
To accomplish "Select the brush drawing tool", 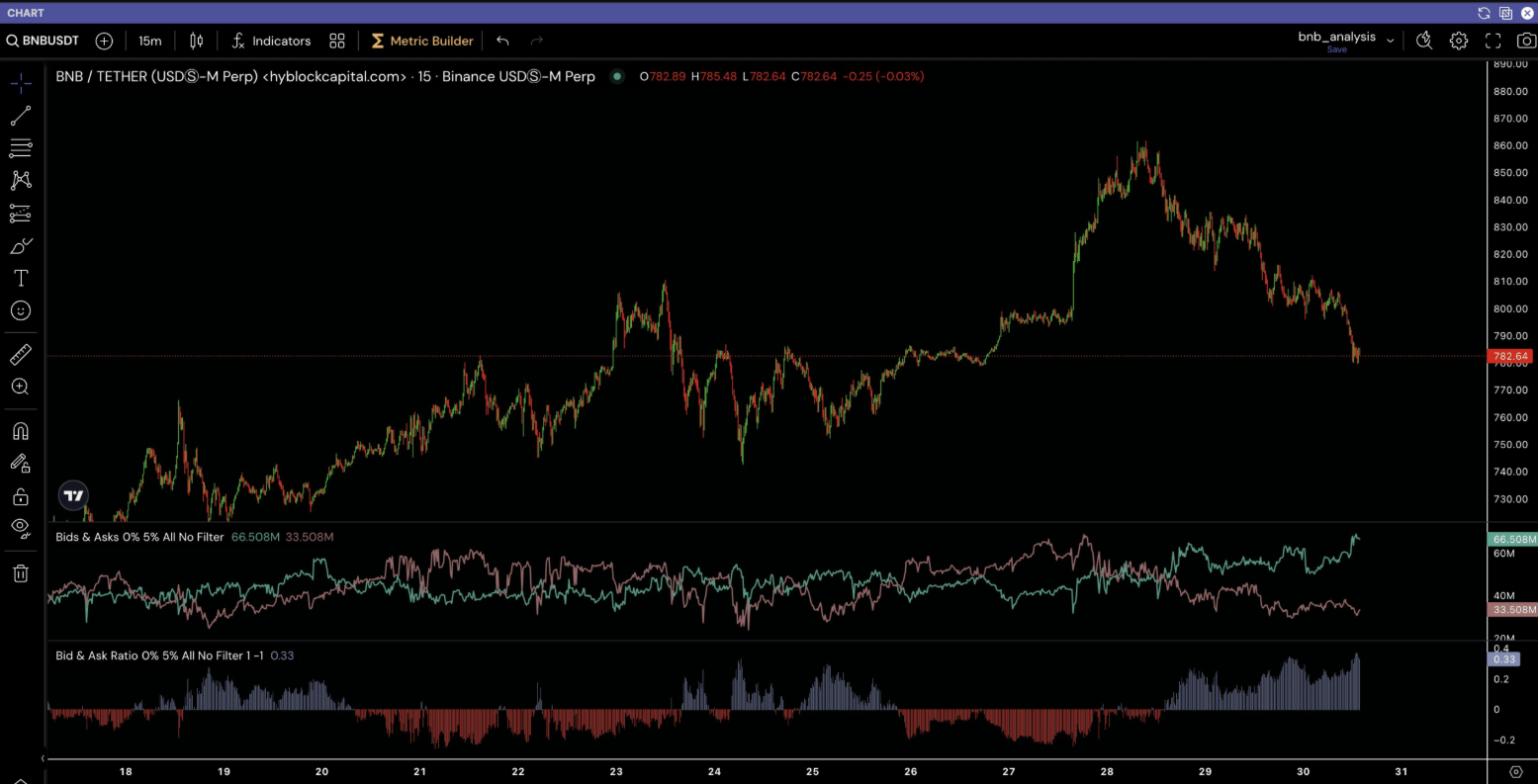I will pos(20,245).
